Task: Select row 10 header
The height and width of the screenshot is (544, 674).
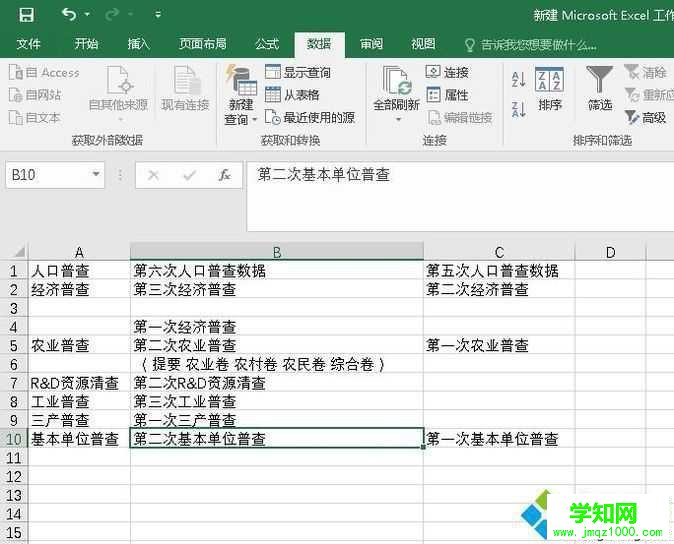Action: 14,439
